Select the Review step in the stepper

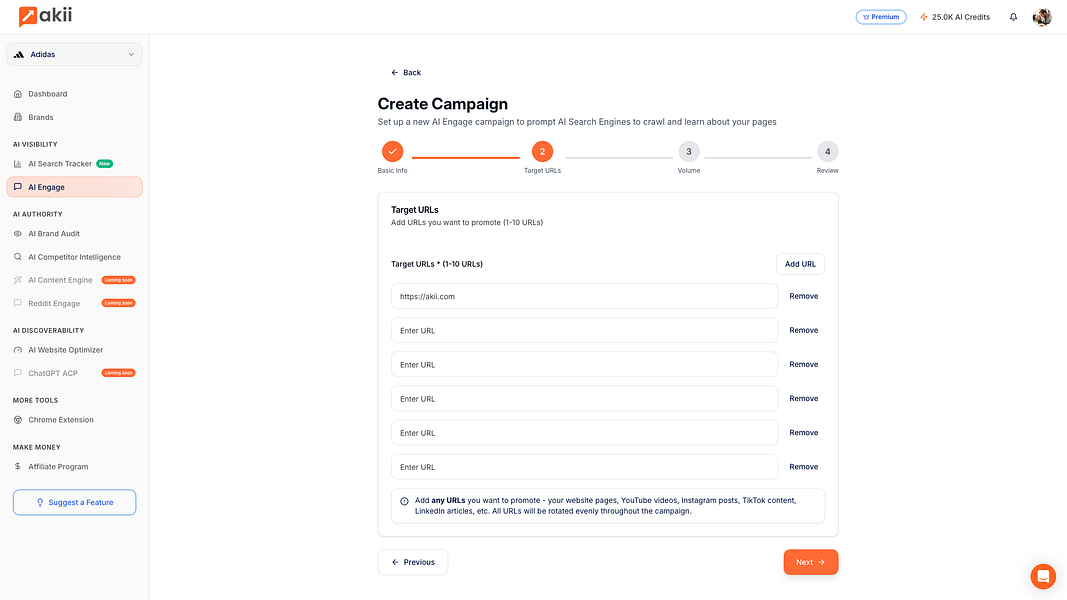point(827,152)
